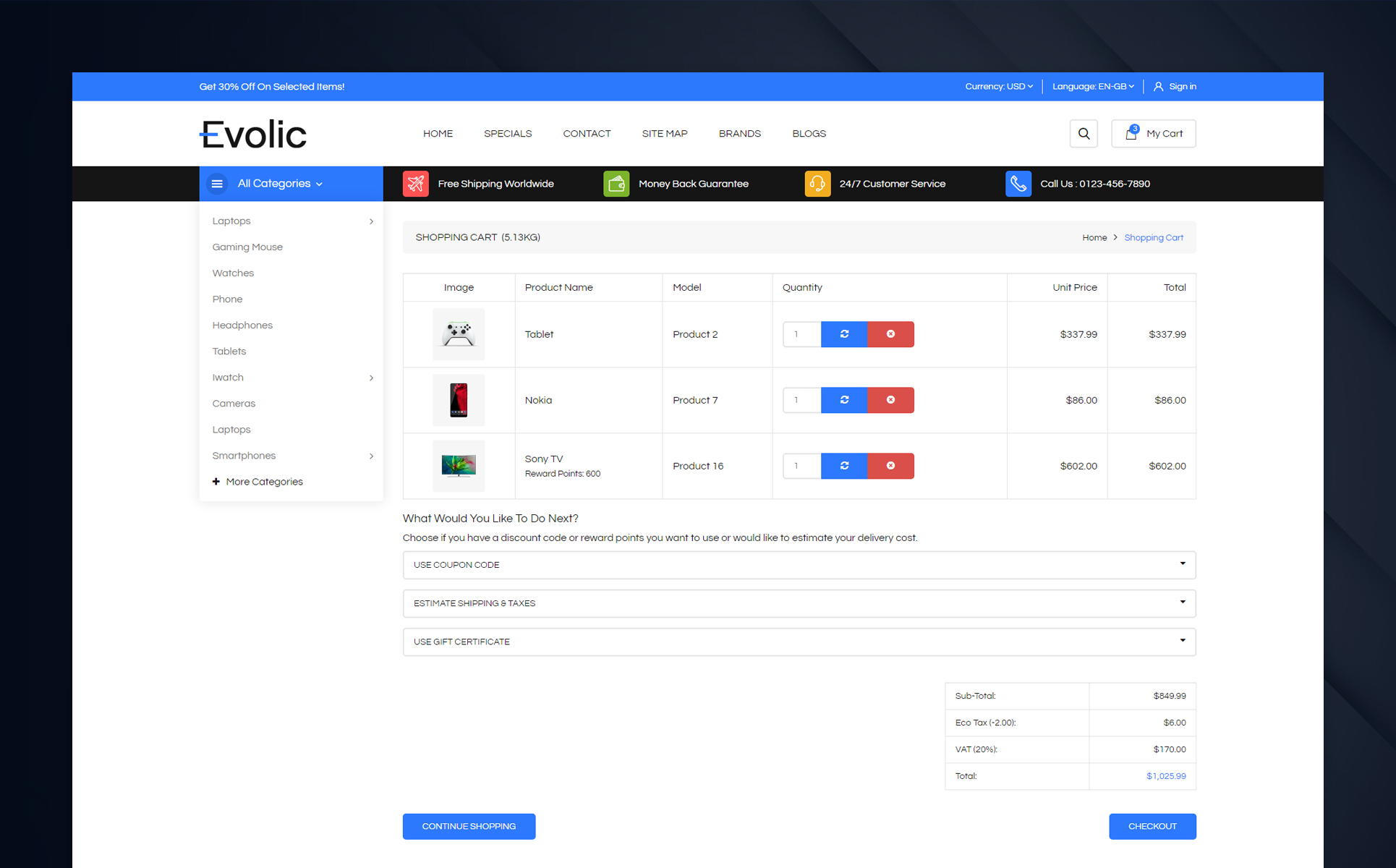1396x868 pixels.
Task: Open the search magnifier icon
Action: 1084,134
